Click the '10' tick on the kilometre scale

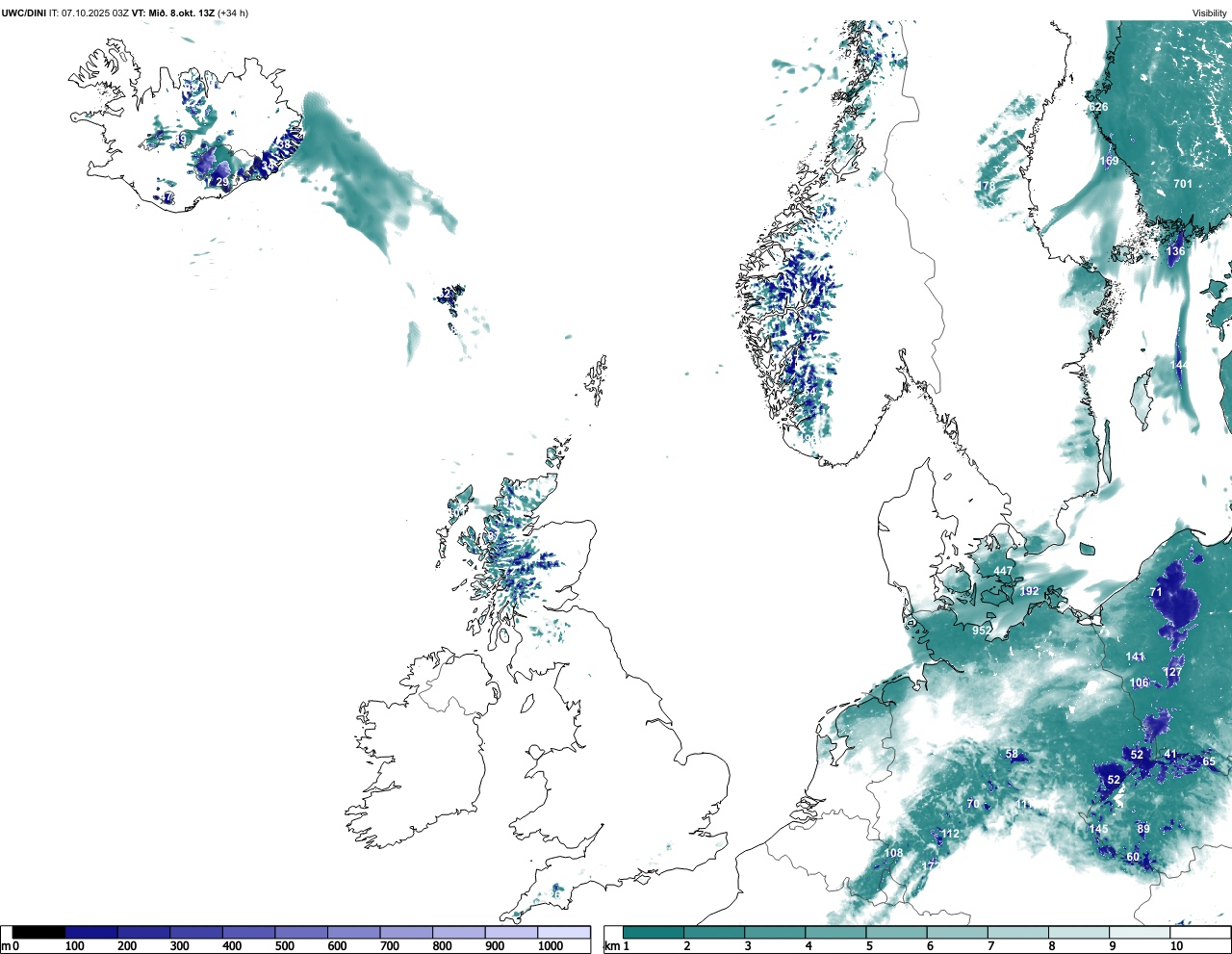pos(1176,946)
